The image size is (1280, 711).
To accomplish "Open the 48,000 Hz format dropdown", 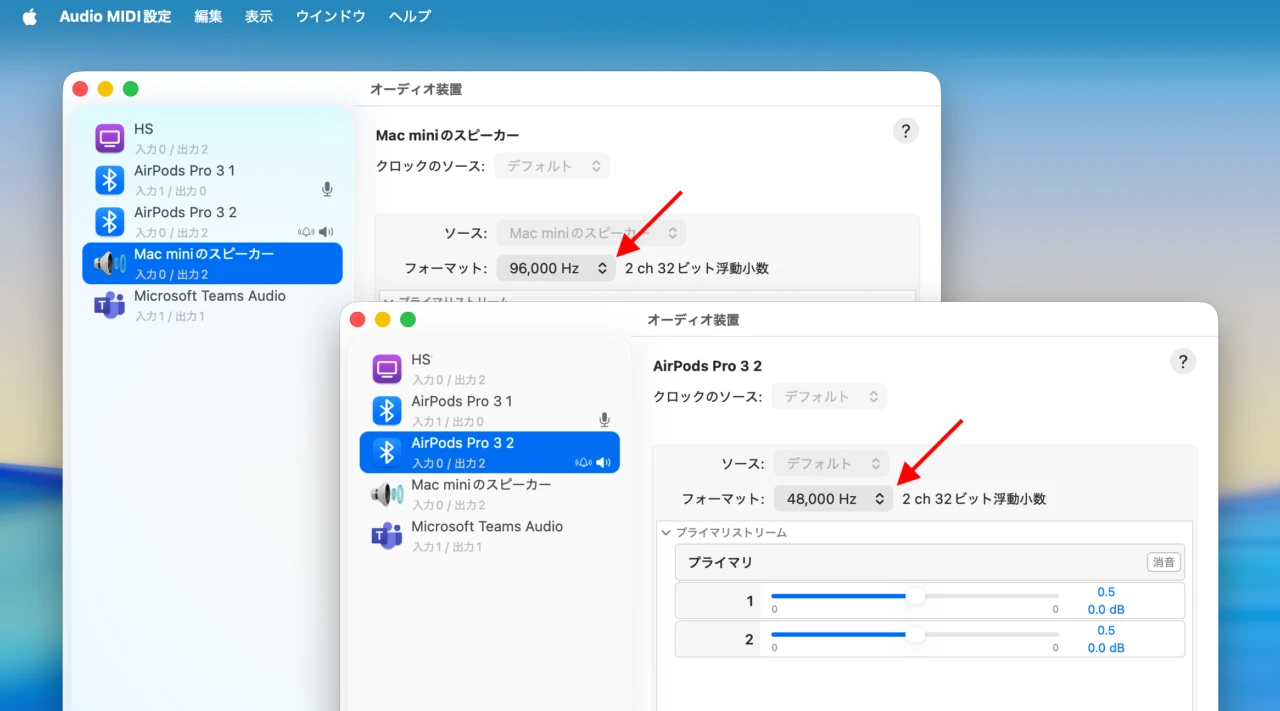I will click(x=833, y=497).
